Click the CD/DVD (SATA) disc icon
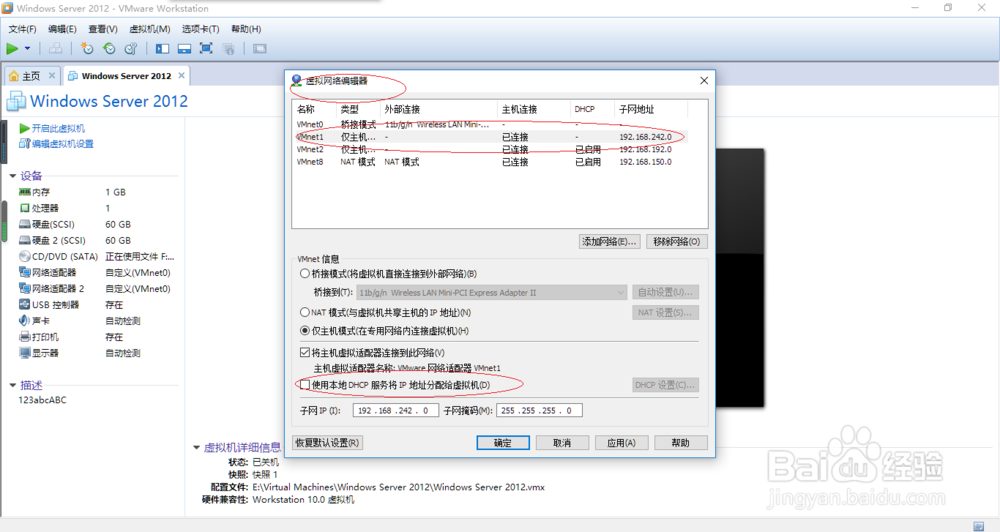This screenshot has height=532, width=1000. [x=25, y=256]
